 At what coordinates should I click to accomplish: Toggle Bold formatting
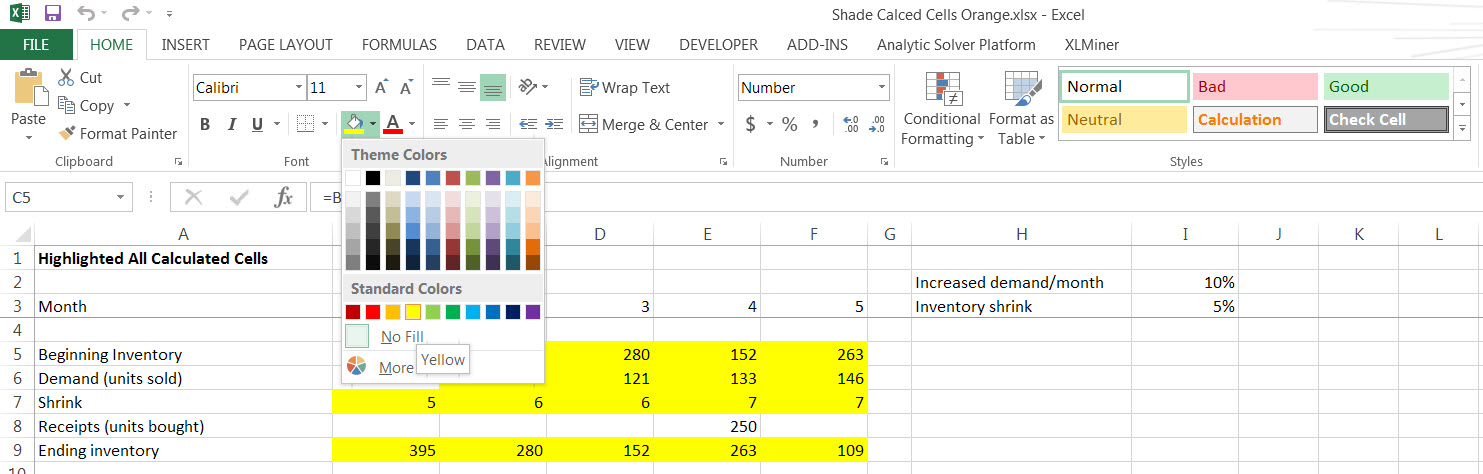205,125
